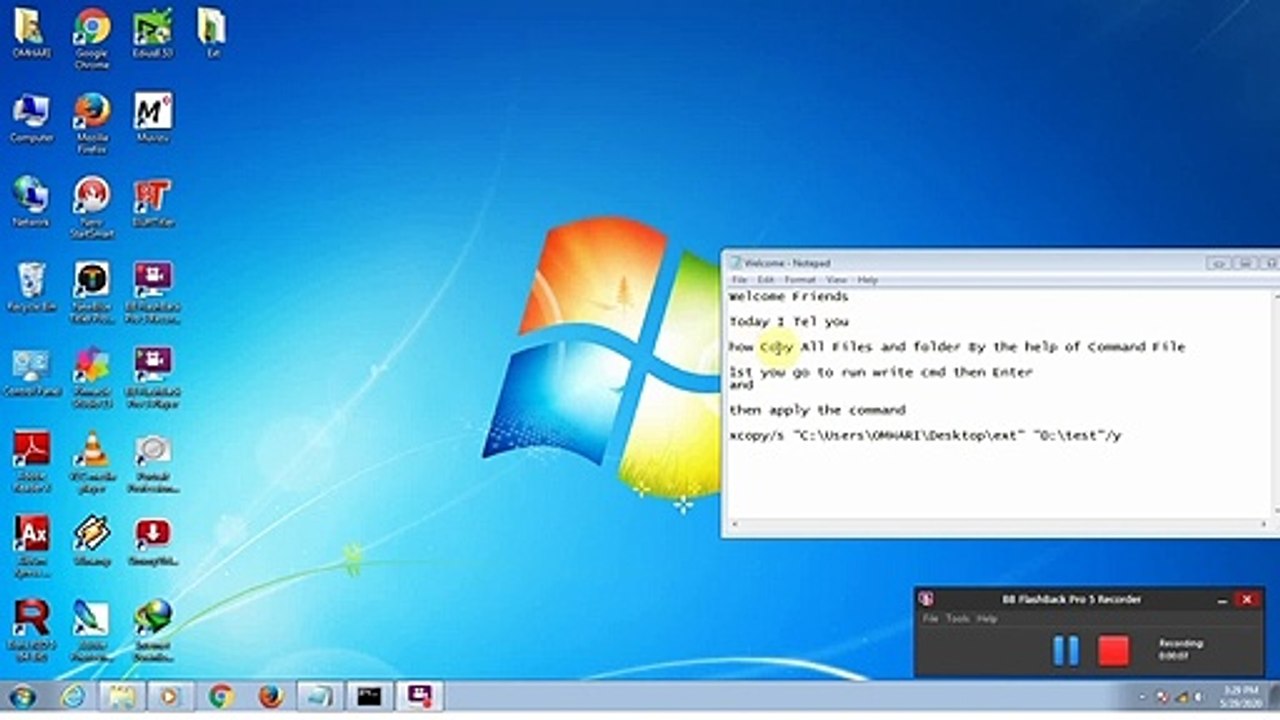This screenshot has width=1280, height=720.
Task: Launch the Google Chrome desktop shortcut
Action: (x=92, y=38)
